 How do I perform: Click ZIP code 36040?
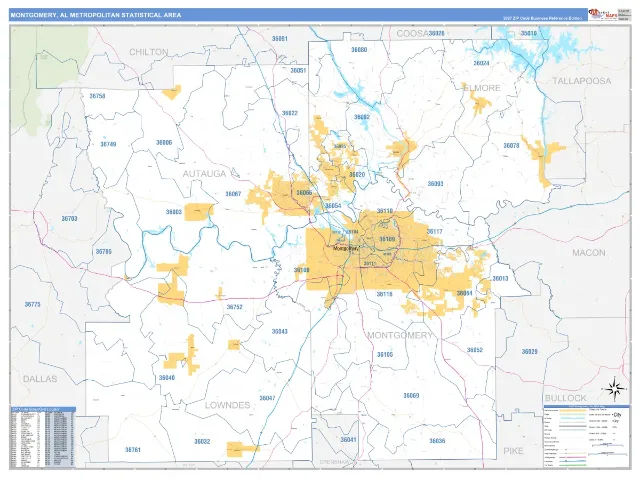(x=167, y=378)
